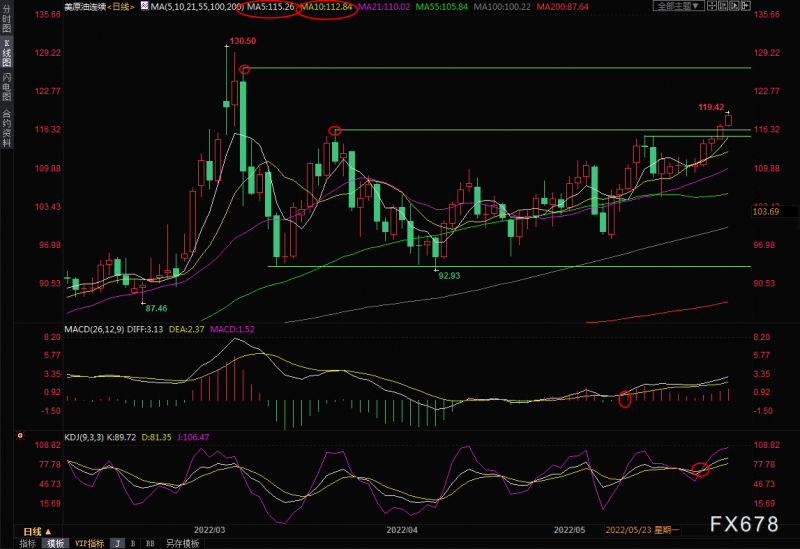800x549 pixels.
Task: Click the small red marker icon beside KDJ panel
Action: [x=20, y=435]
